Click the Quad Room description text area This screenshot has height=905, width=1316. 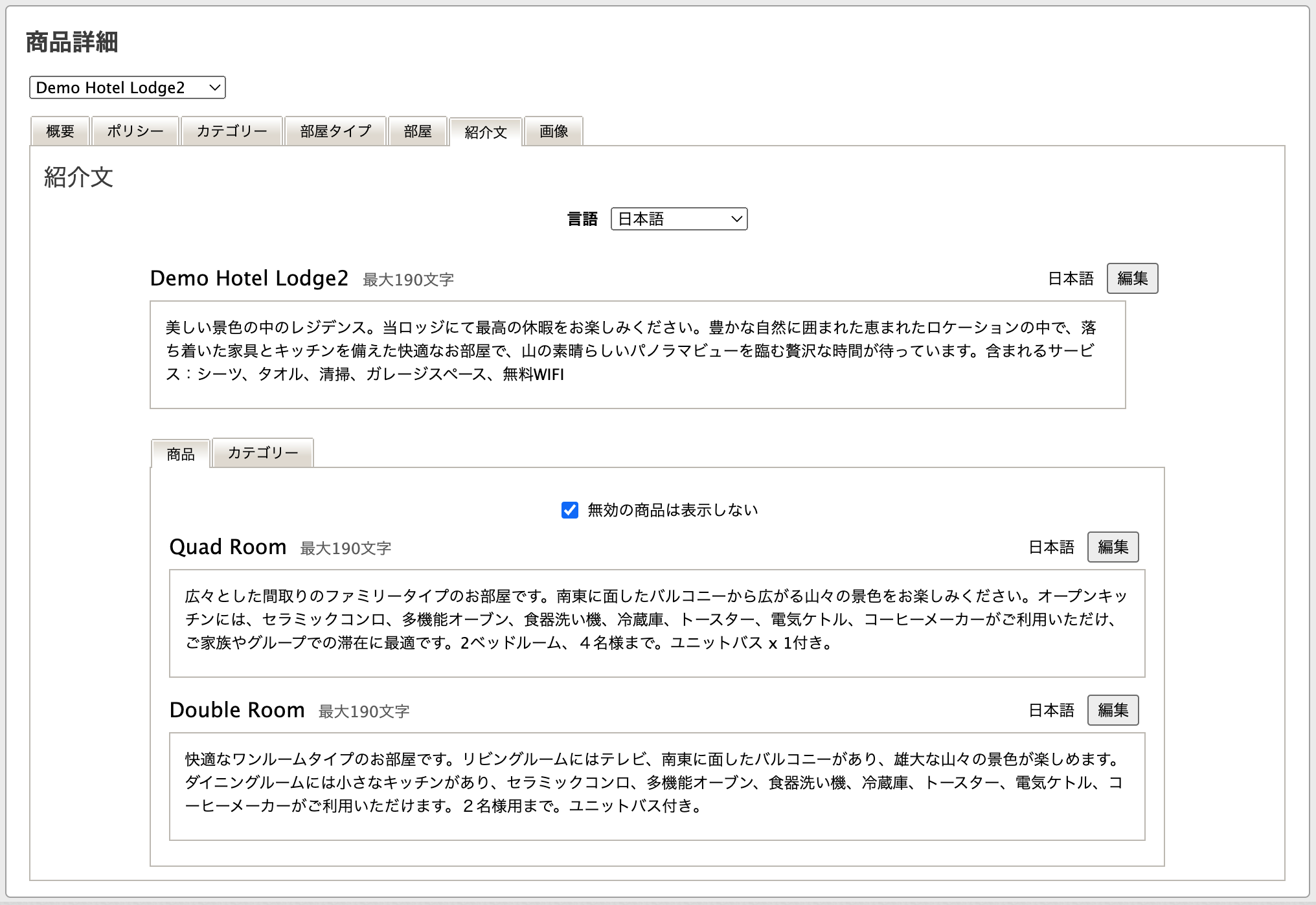click(657, 623)
